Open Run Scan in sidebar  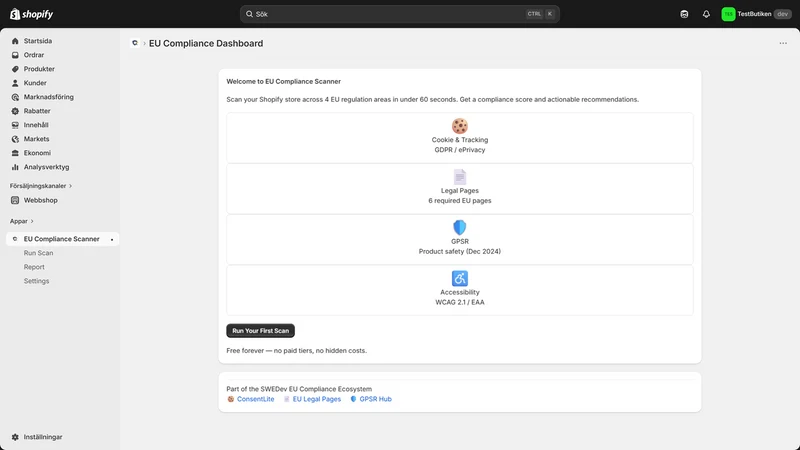click(38, 253)
